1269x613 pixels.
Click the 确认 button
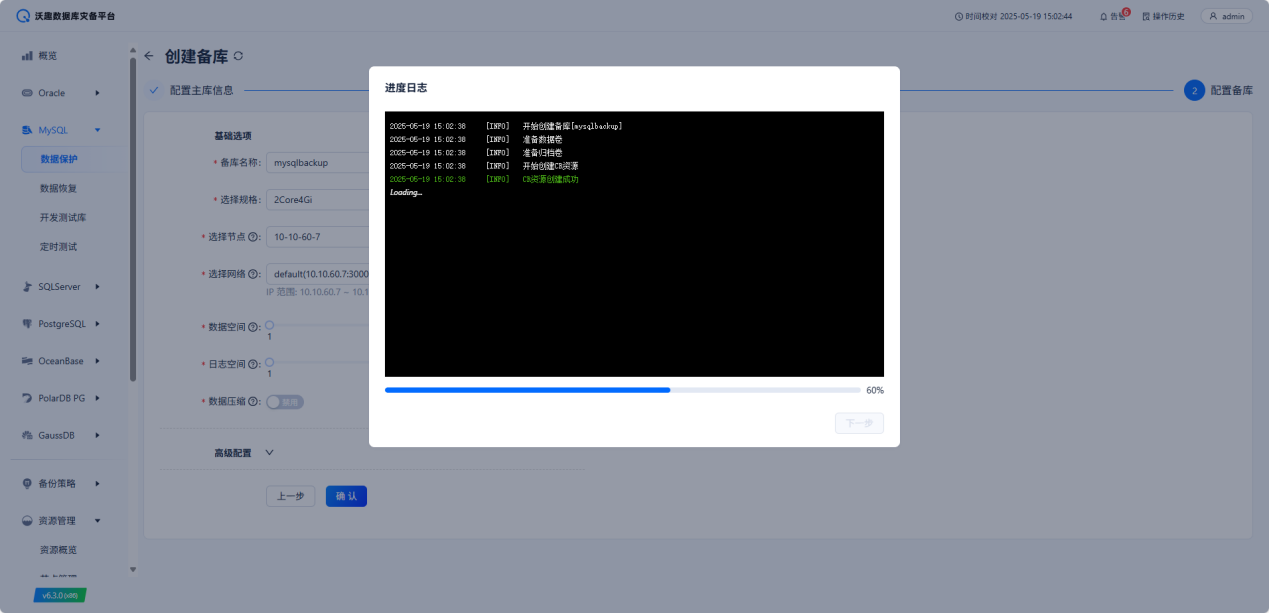click(x=346, y=496)
